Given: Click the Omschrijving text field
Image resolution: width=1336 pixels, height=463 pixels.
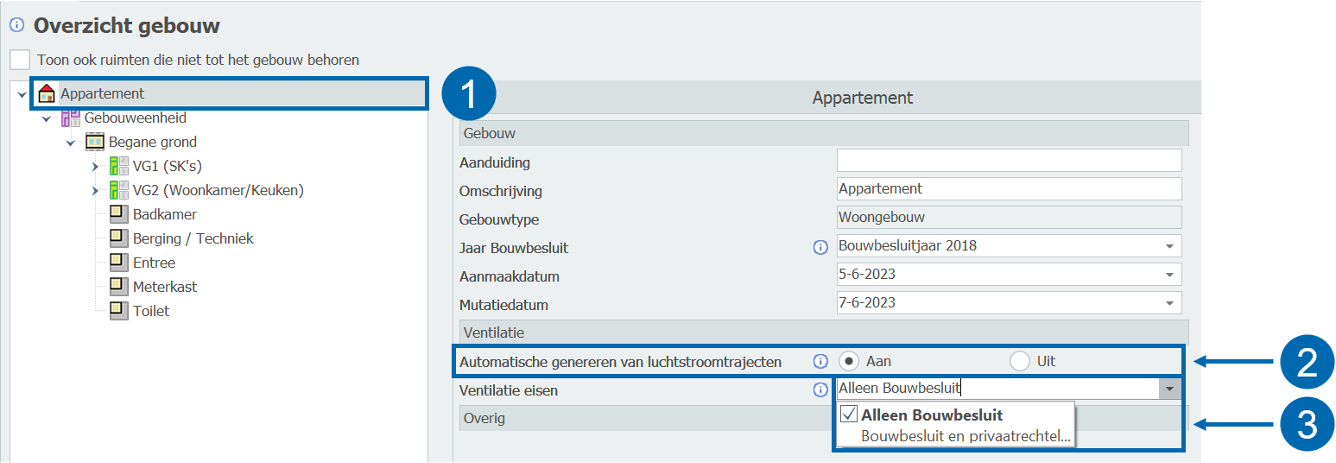Looking at the screenshot, I should pos(1008,189).
